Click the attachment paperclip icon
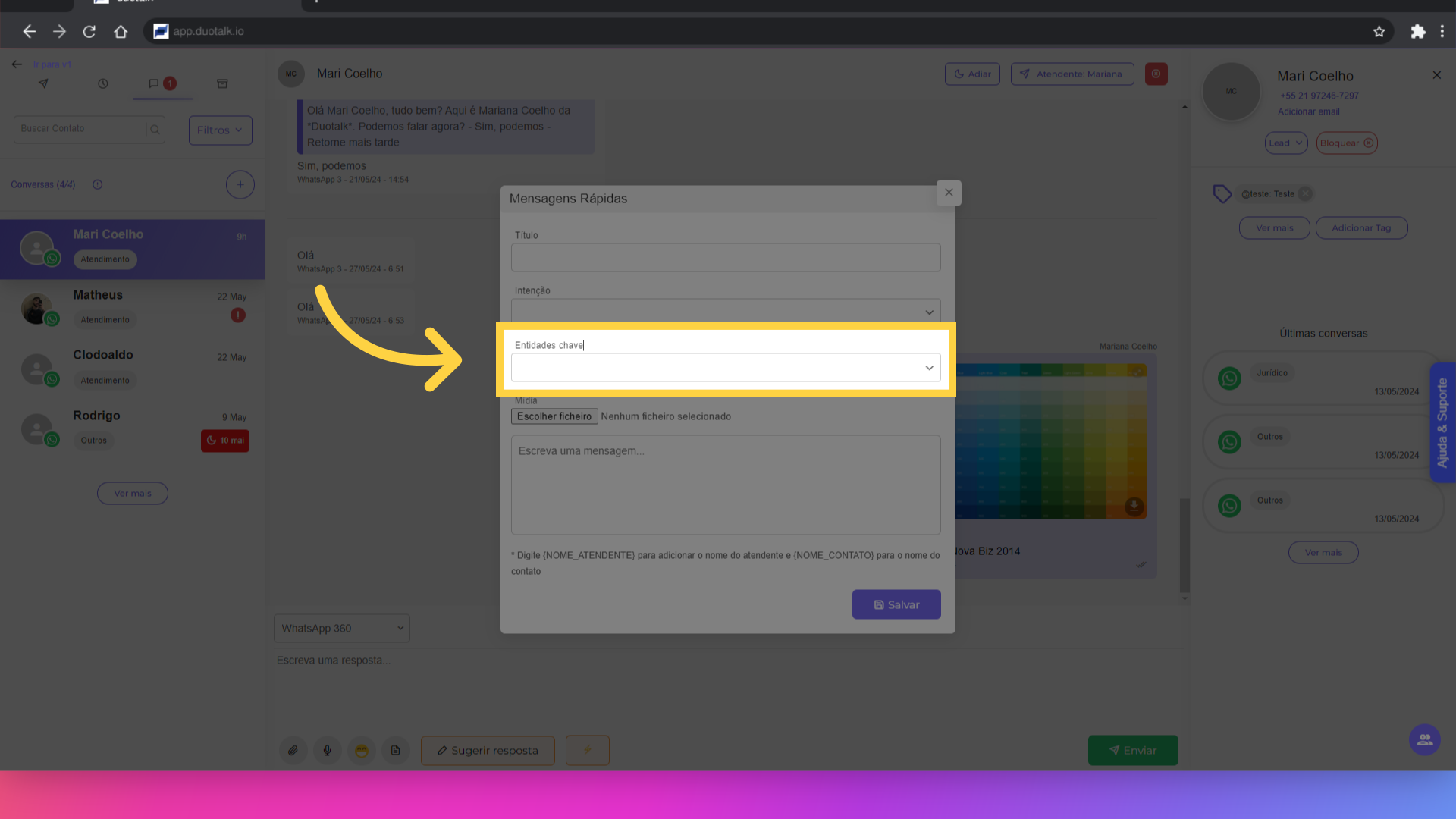Image resolution: width=1456 pixels, height=819 pixels. [293, 751]
